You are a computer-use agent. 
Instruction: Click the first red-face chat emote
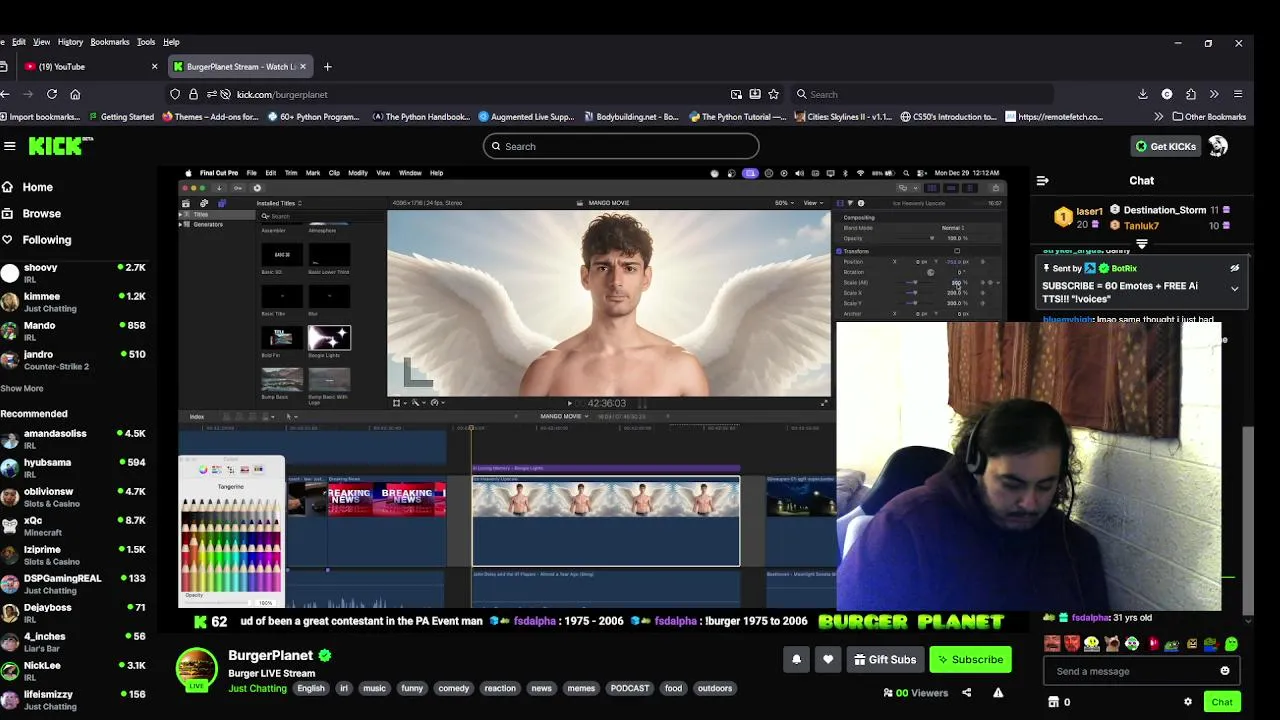point(1052,643)
